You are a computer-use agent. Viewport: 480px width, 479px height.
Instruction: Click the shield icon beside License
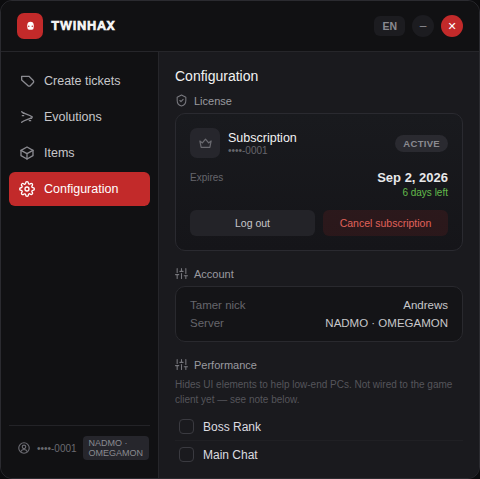(x=181, y=101)
